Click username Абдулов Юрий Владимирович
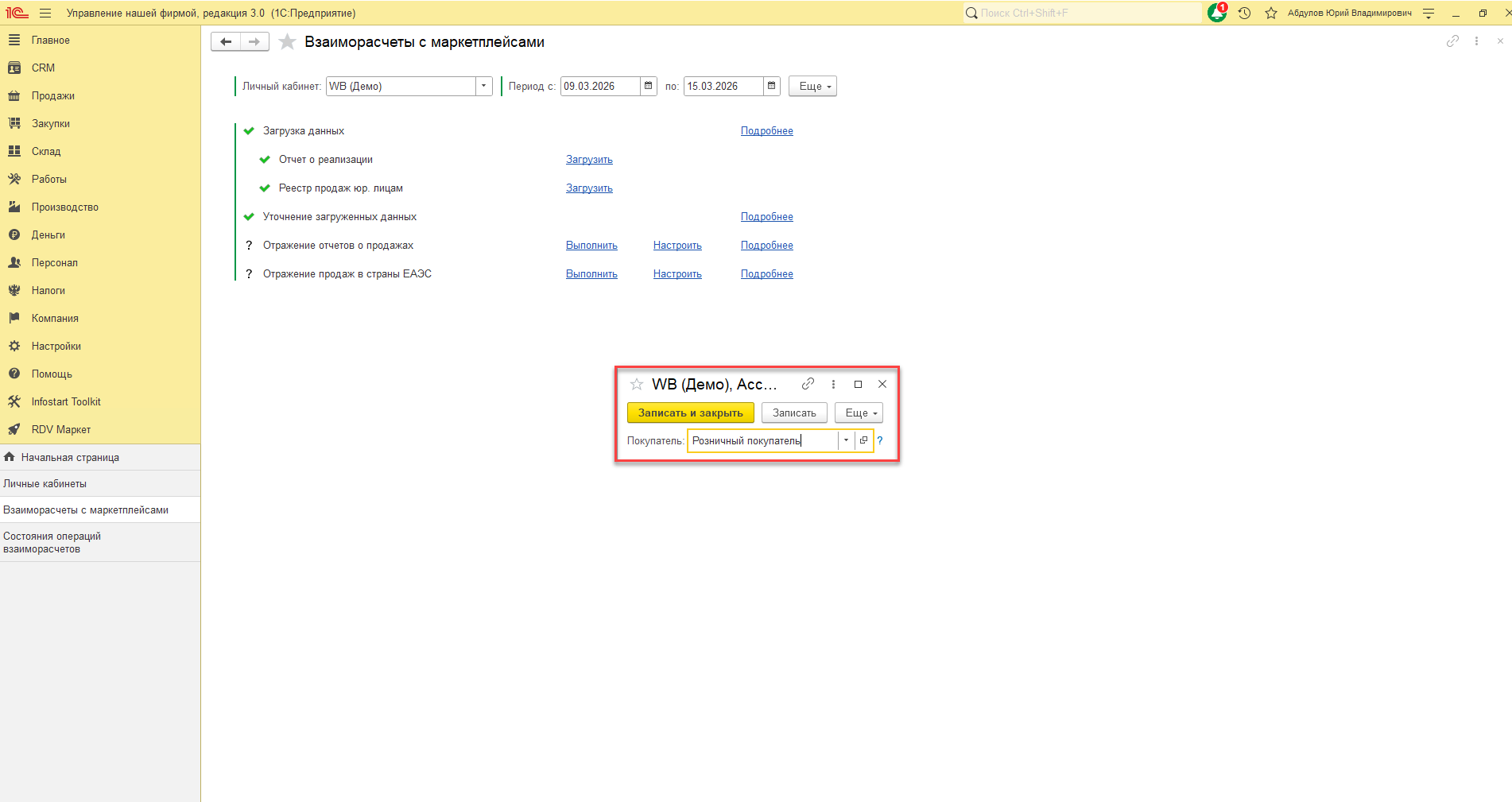 point(1350,13)
